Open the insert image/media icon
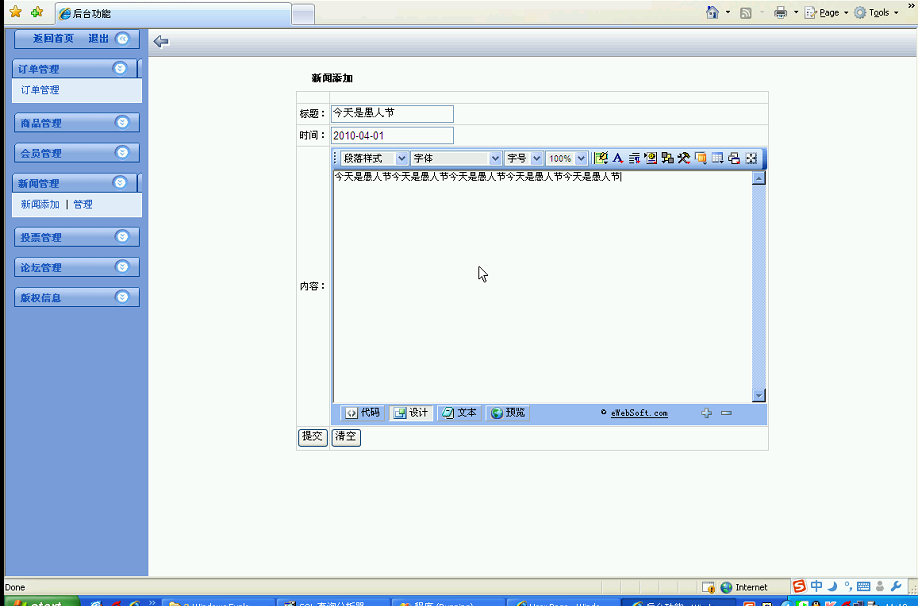The height and width of the screenshot is (606, 918). [650, 158]
